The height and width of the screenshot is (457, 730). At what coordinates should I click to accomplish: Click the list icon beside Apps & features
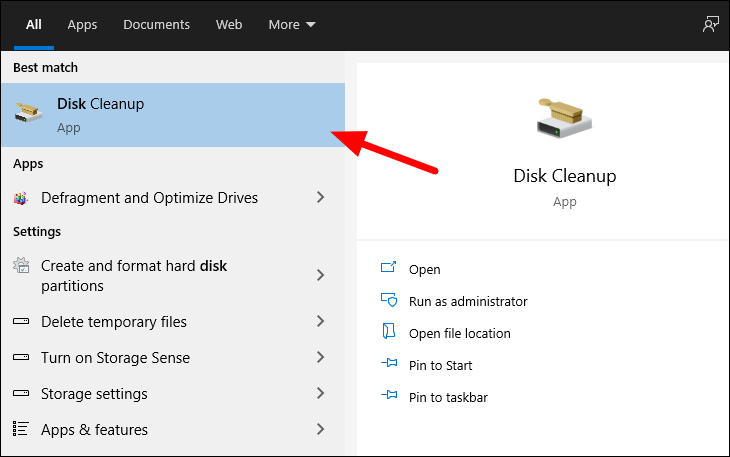click(20, 429)
